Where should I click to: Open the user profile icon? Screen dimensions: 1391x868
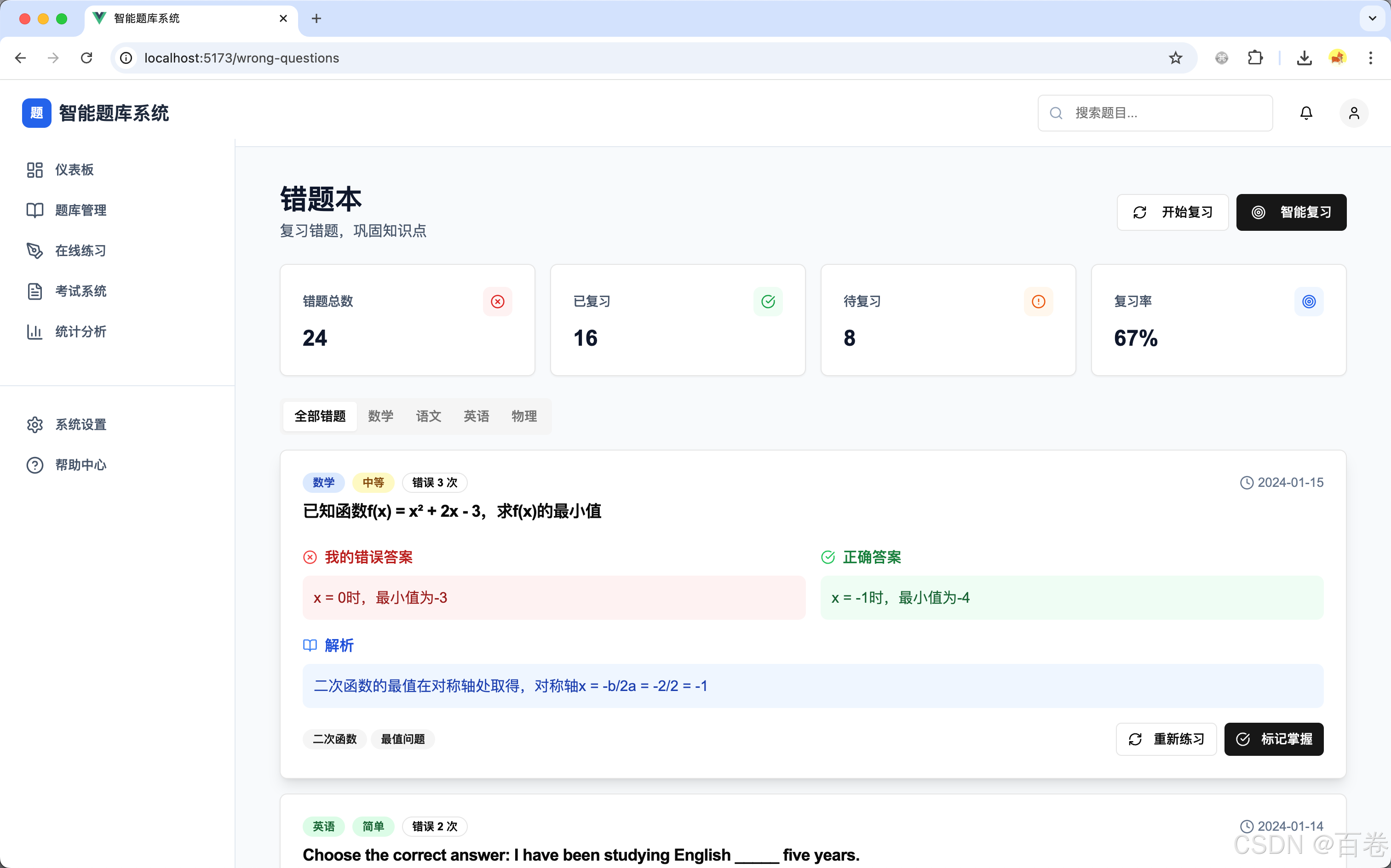(1354, 113)
